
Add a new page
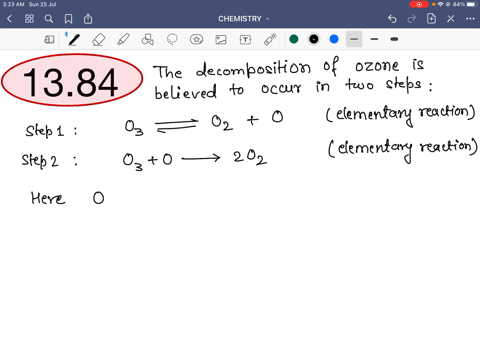coord(431,19)
